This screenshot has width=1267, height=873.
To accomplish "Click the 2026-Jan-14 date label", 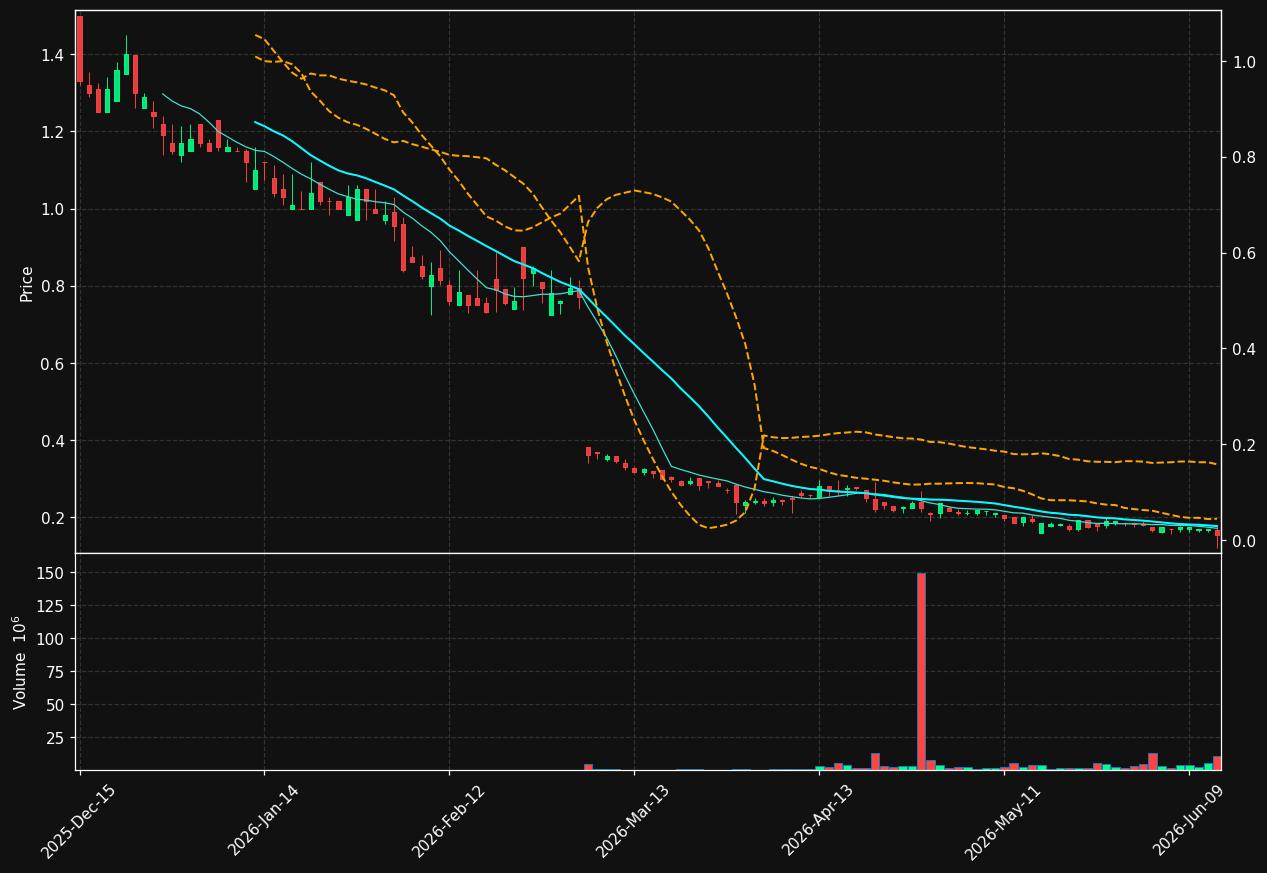I will point(263,821).
